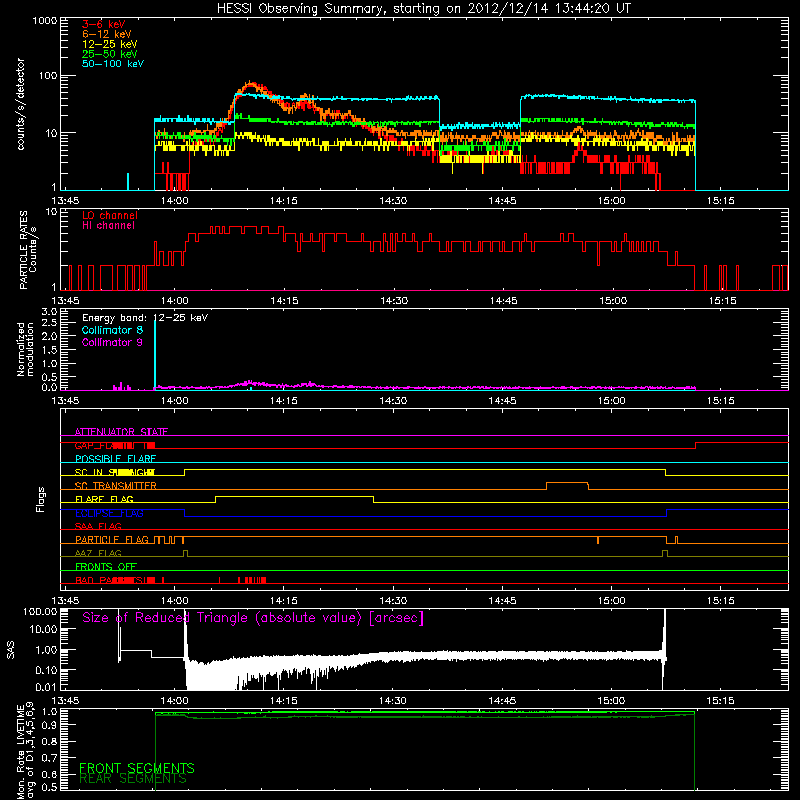Click "14:15" time label under modulation panel
800x800 pixels.
283,401
